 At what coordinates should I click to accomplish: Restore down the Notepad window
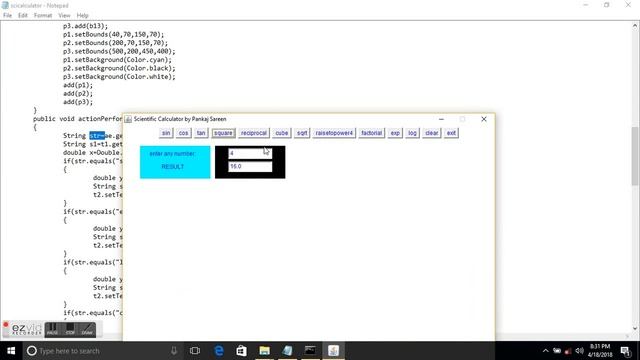coord(607,5)
